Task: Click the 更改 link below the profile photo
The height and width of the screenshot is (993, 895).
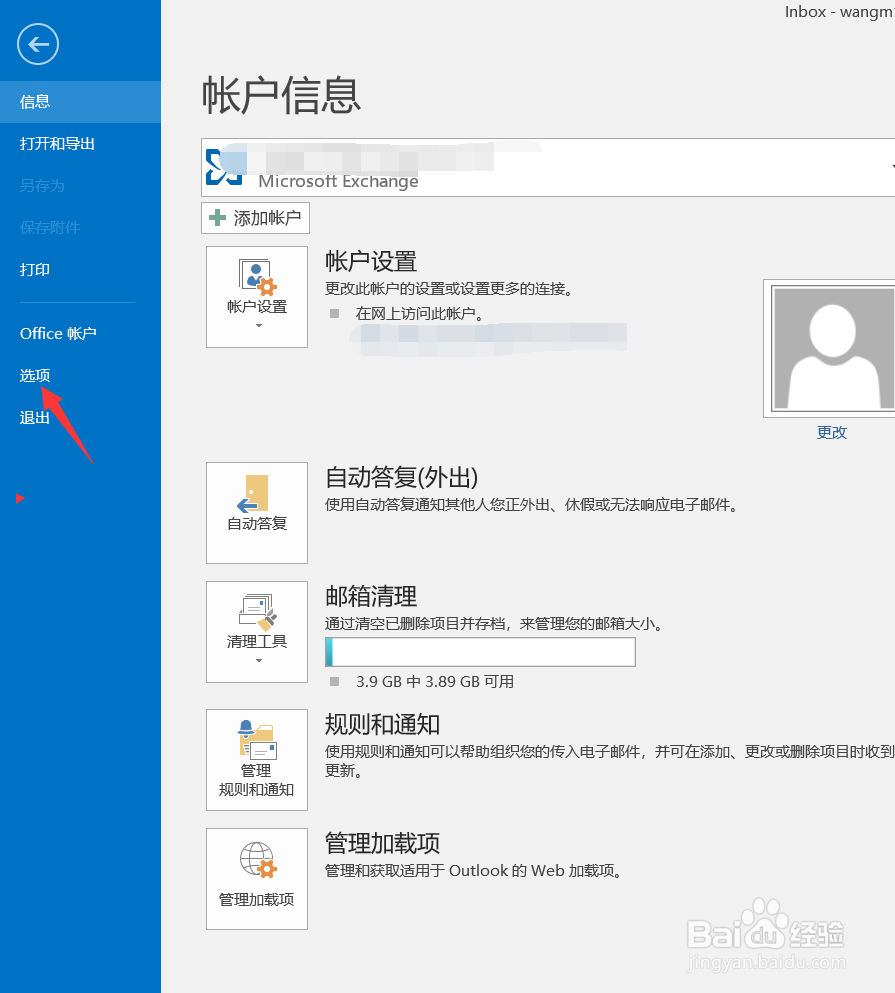Action: [831, 431]
